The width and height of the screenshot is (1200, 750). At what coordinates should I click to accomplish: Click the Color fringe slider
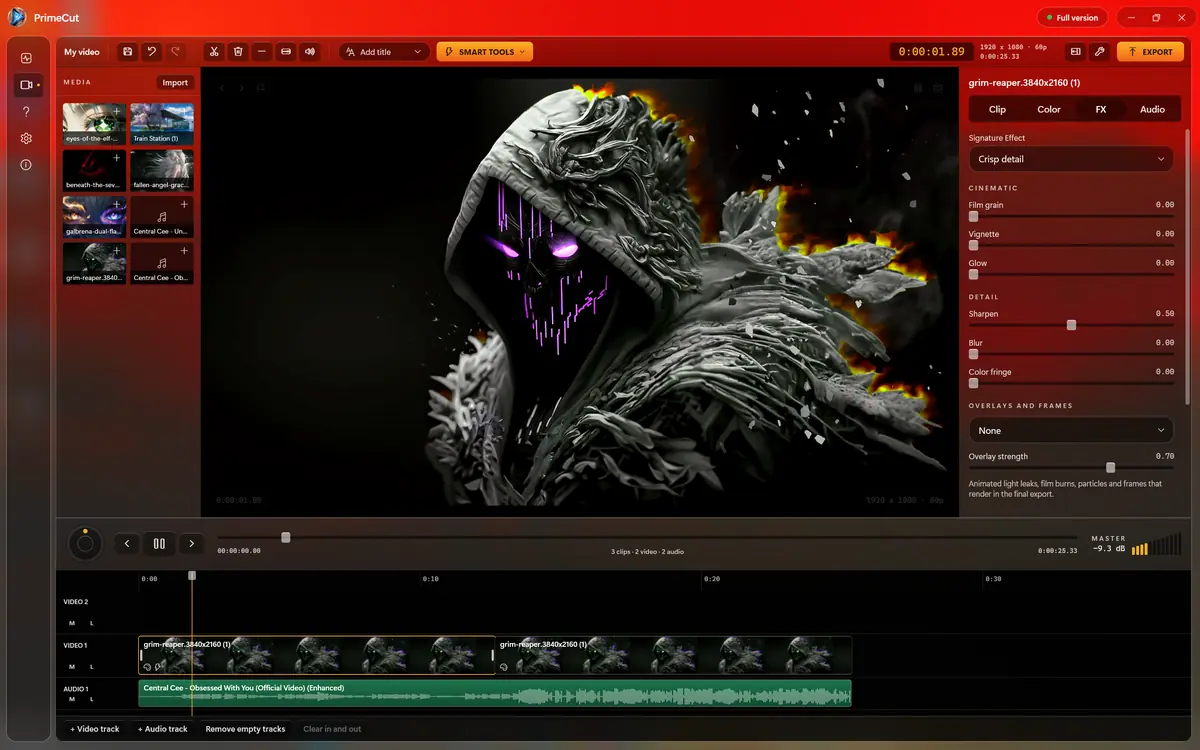click(x=1071, y=383)
